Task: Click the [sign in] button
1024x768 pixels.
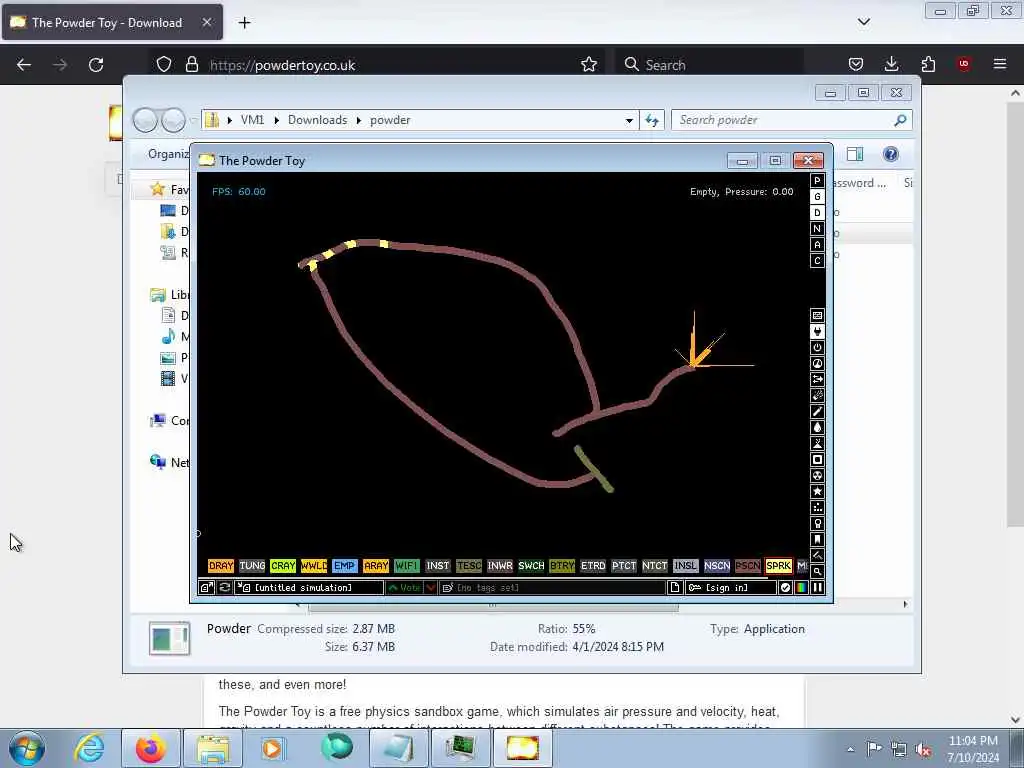Action: pyautogui.click(x=731, y=588)
